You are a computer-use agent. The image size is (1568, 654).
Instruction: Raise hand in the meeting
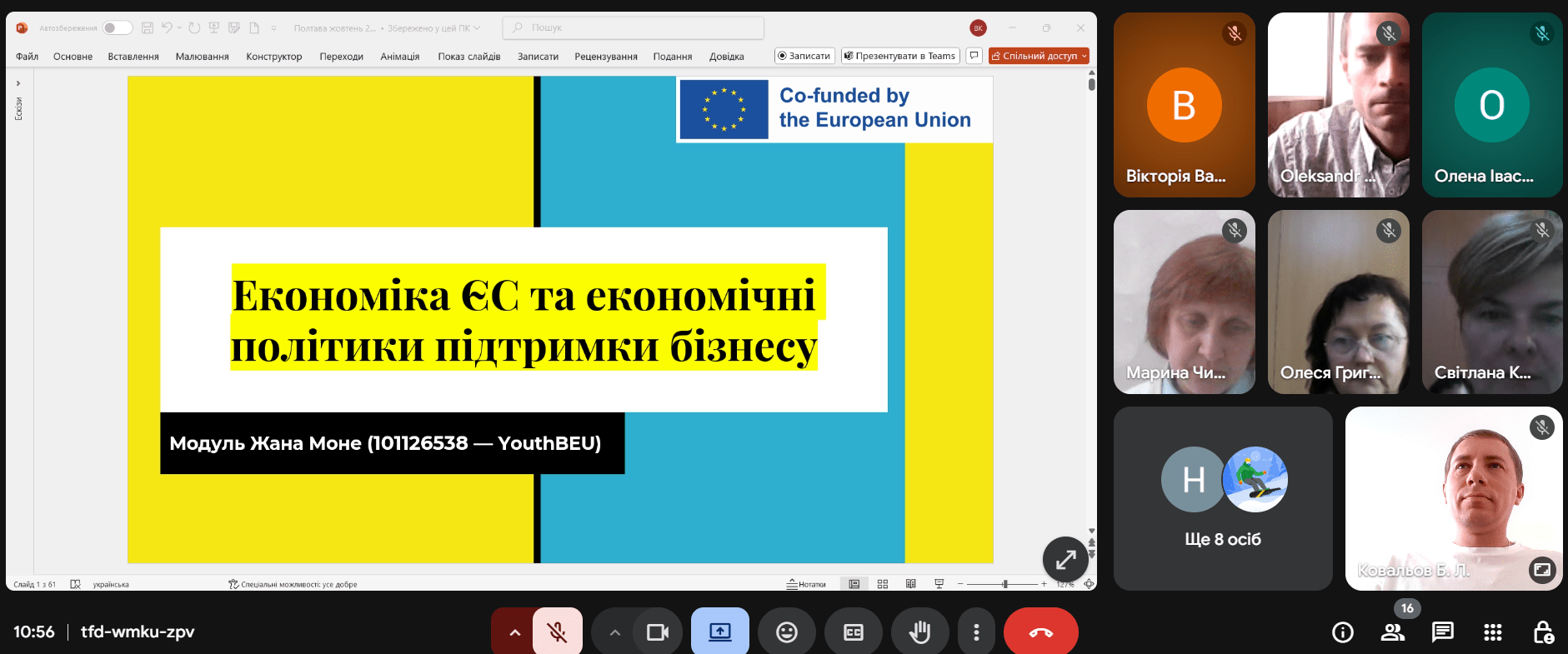click(x=919, y=632)
